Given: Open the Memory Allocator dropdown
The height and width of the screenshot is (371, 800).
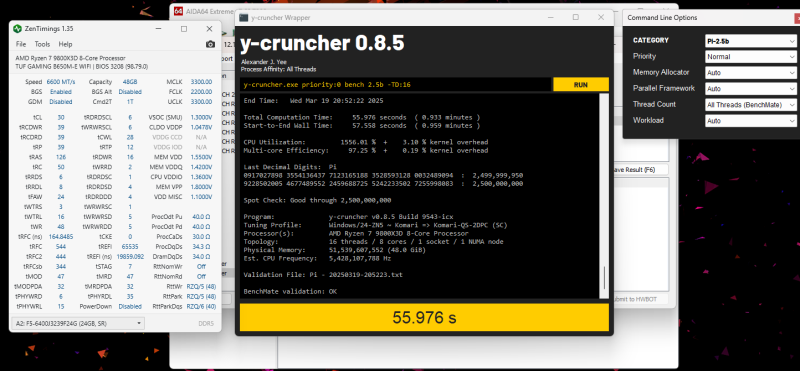Looking at the screenshot, I should (x=751, y=73).
